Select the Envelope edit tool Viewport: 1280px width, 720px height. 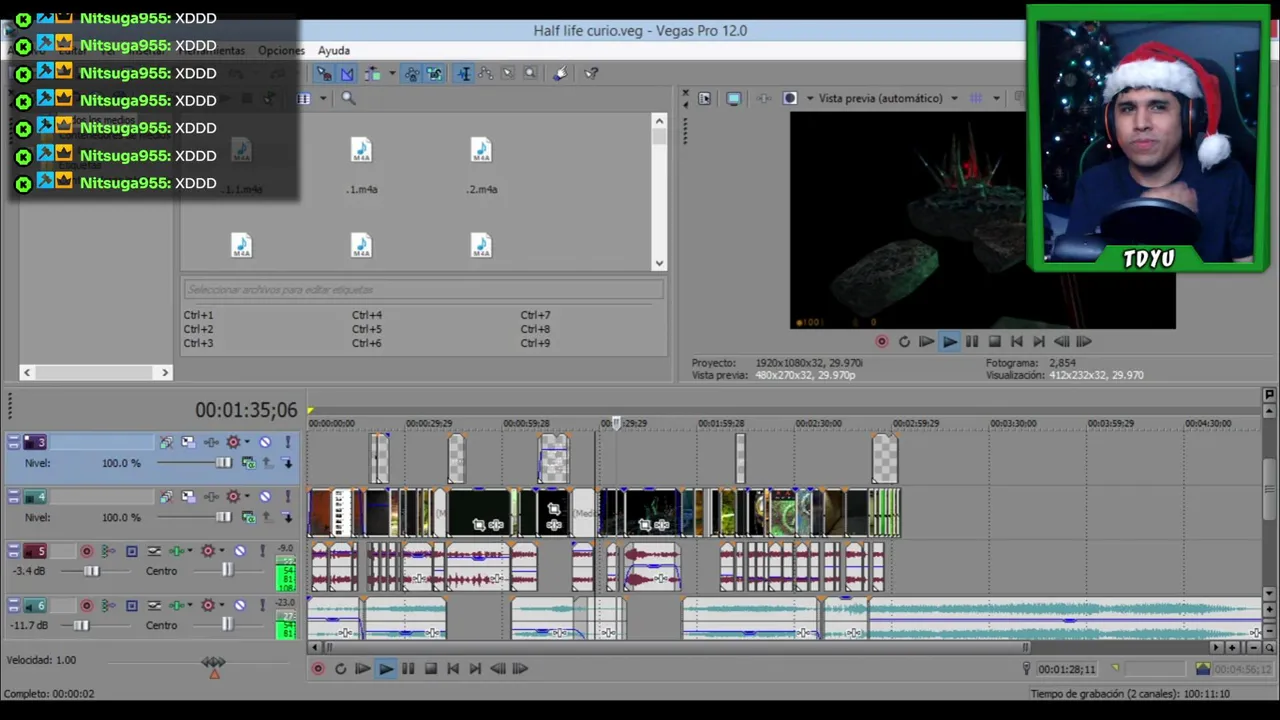tap(485, 73)
